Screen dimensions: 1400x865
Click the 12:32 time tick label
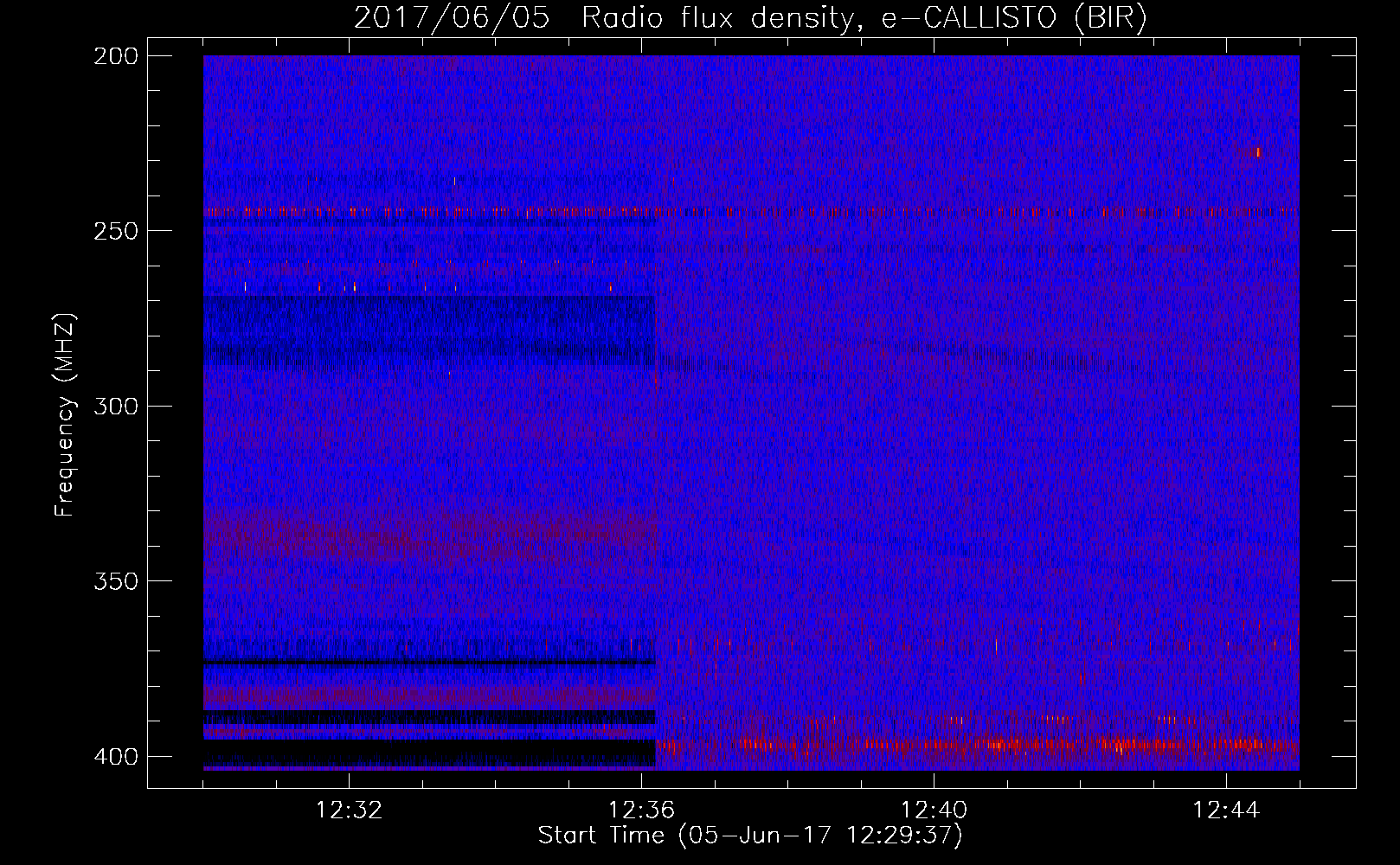(x=349, y=810)
